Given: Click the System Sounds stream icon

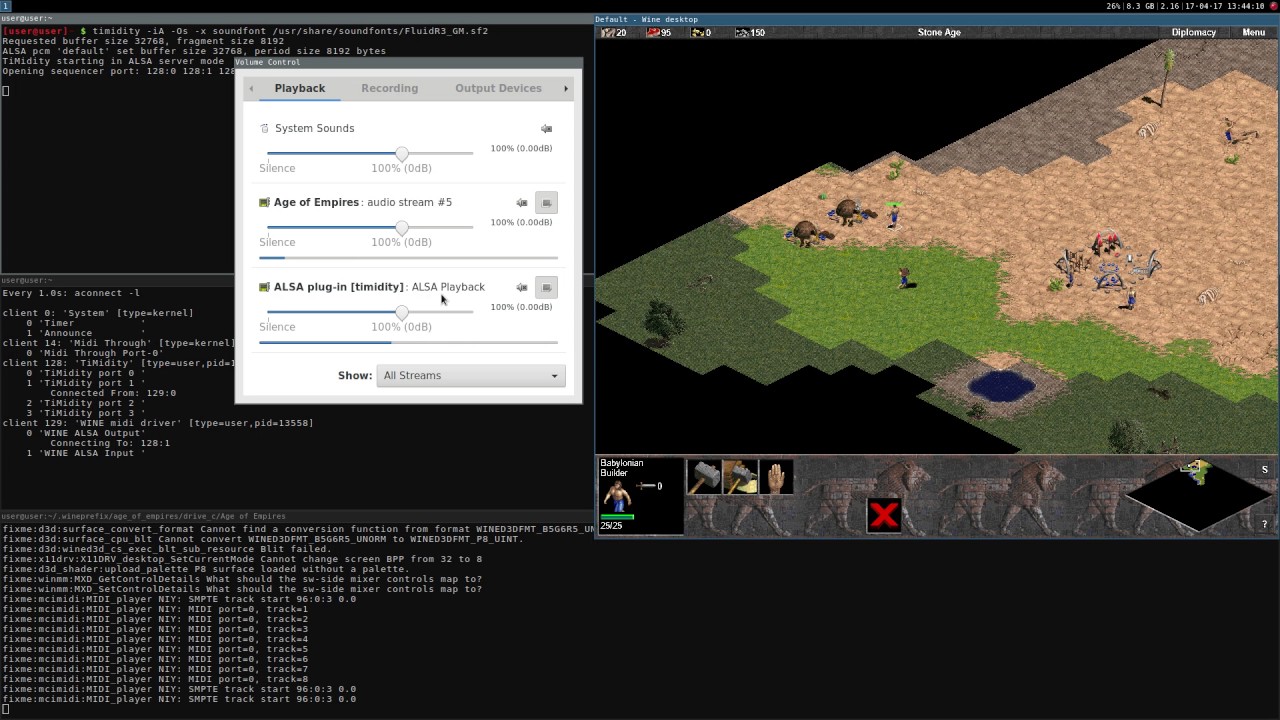Looking at the screenshot, I should click(x=264, y=128).
